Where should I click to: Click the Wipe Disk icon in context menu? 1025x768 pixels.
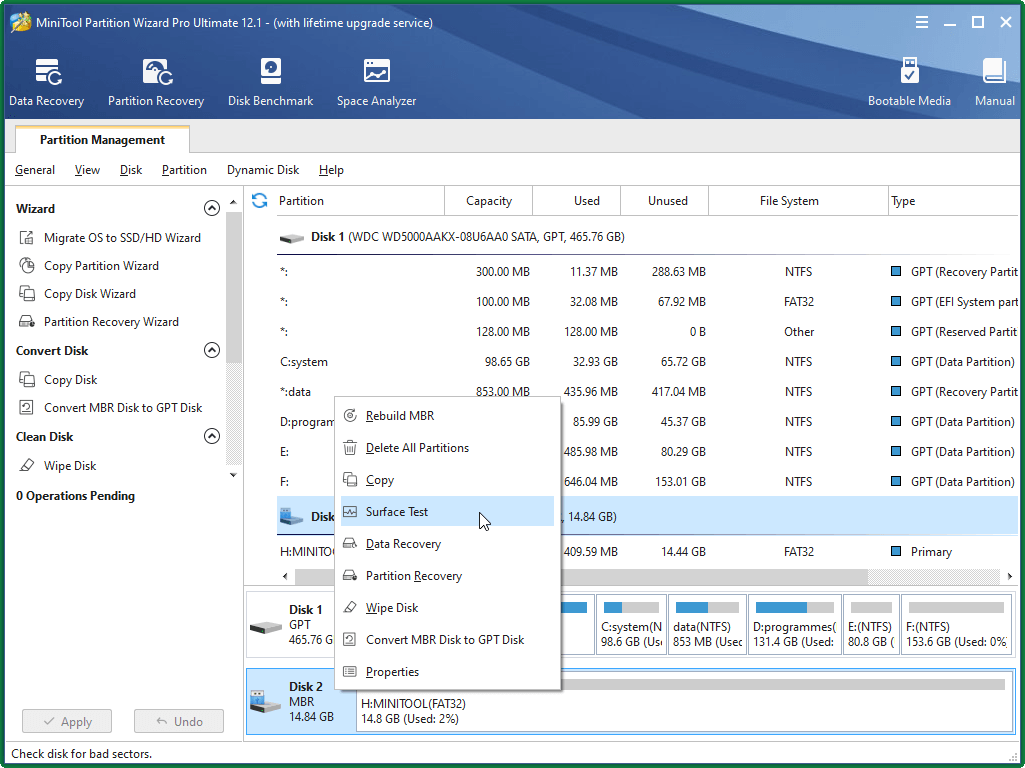pos(350,607)
